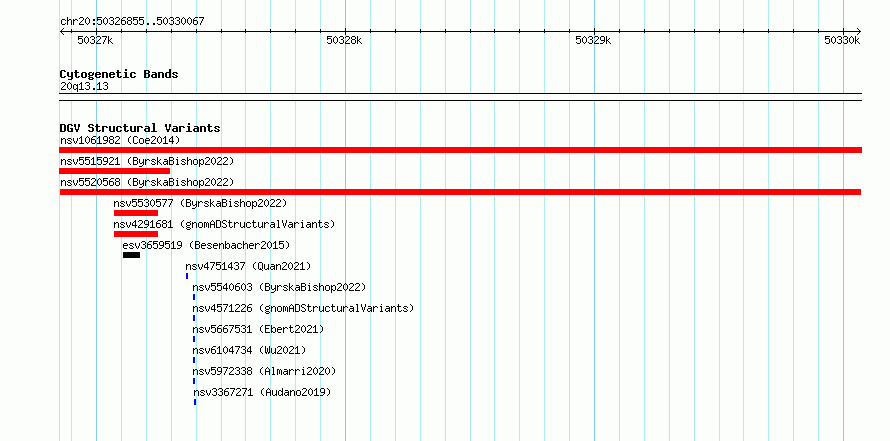
Task: Select the short red bar under nsv5530577
Action: [136, 213]
